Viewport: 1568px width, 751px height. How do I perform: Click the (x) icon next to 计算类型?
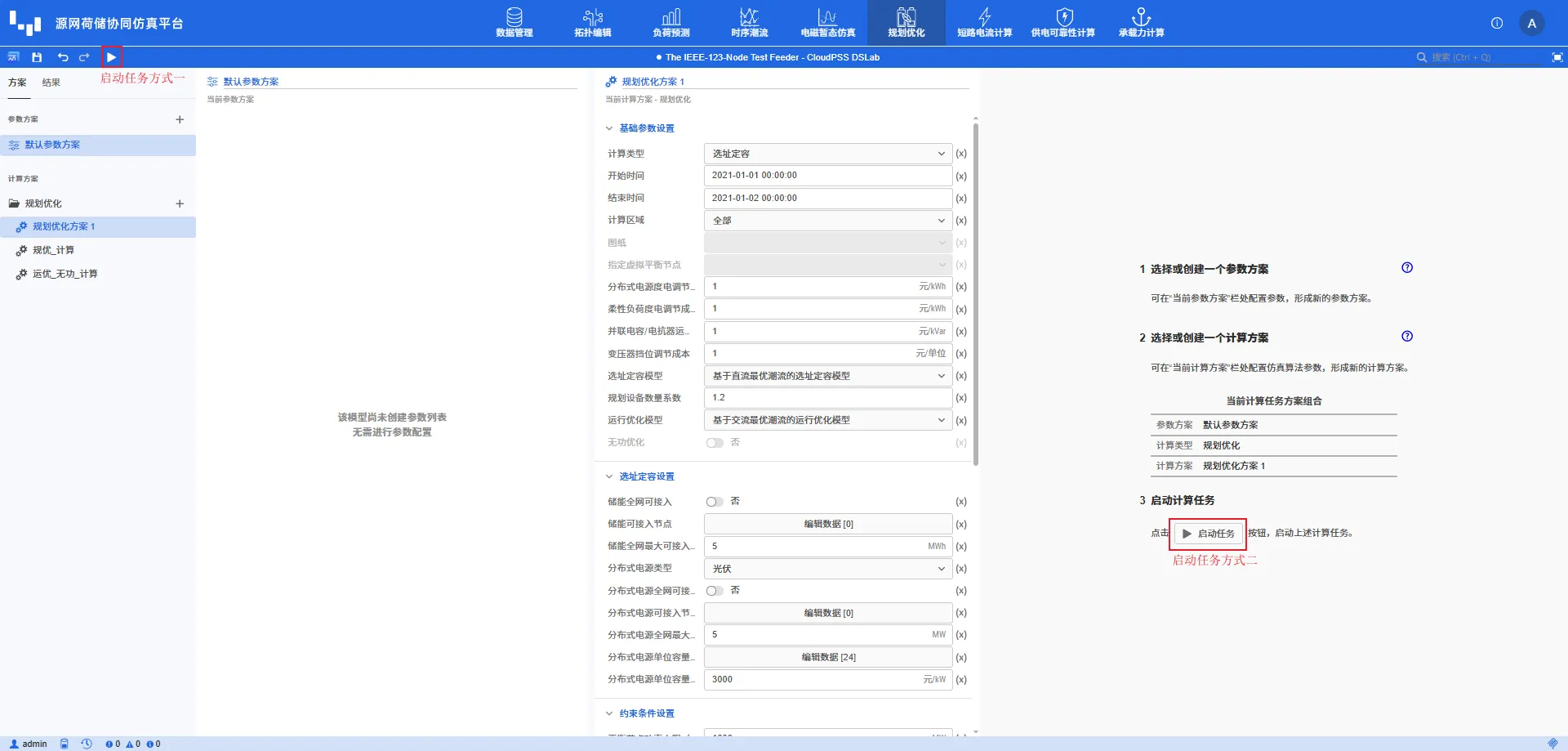coord(961,154)
